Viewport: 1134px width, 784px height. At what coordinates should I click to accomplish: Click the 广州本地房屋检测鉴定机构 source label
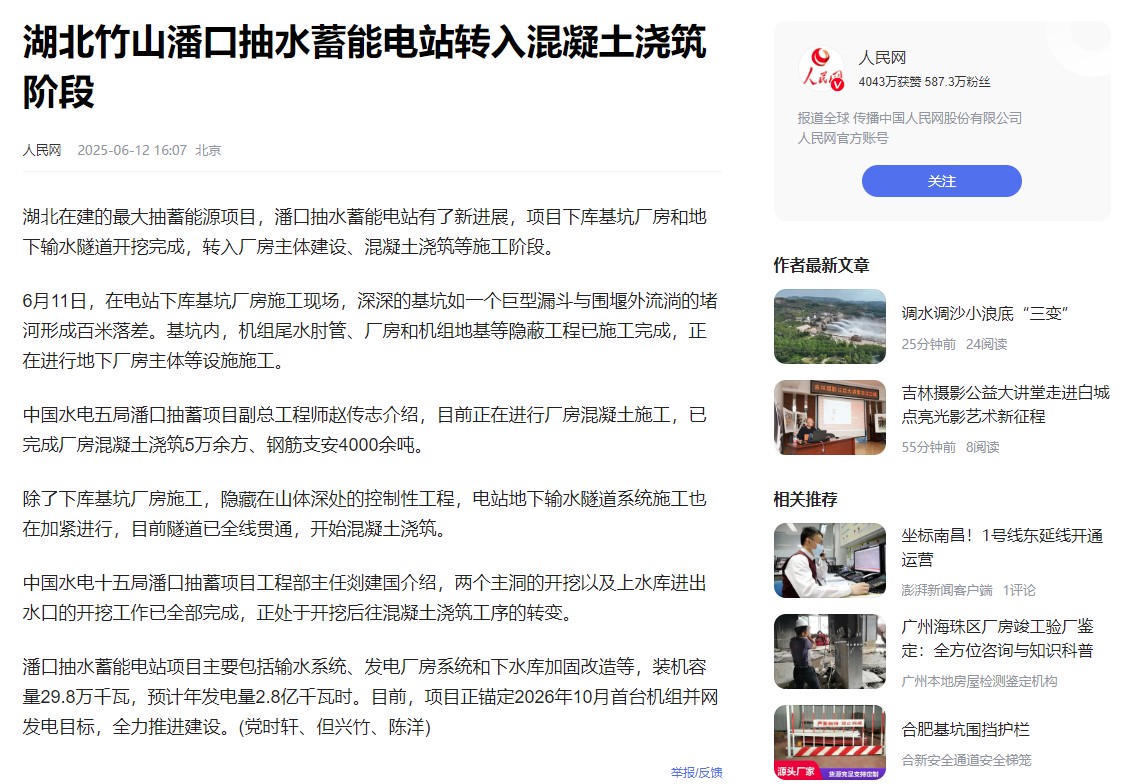(979, 681)
